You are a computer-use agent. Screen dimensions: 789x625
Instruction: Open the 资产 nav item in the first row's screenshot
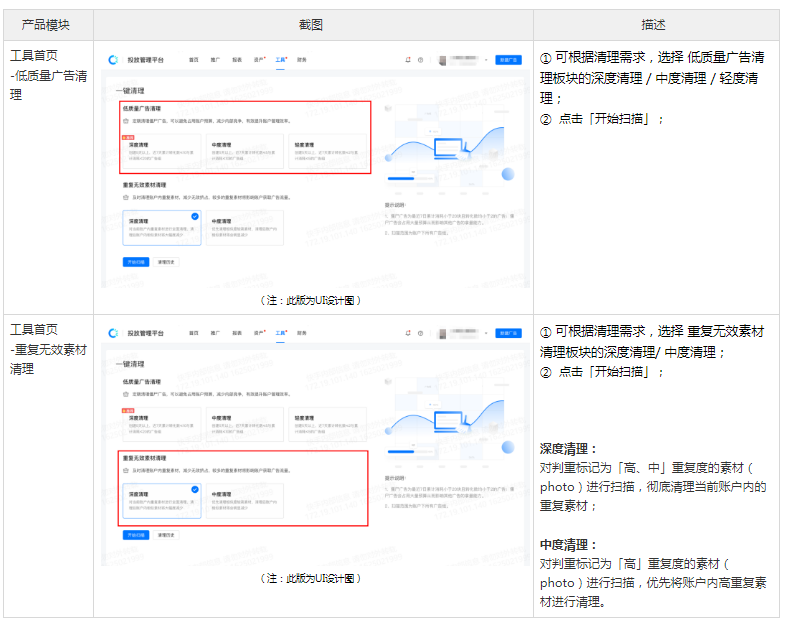[x=259, y=60]
